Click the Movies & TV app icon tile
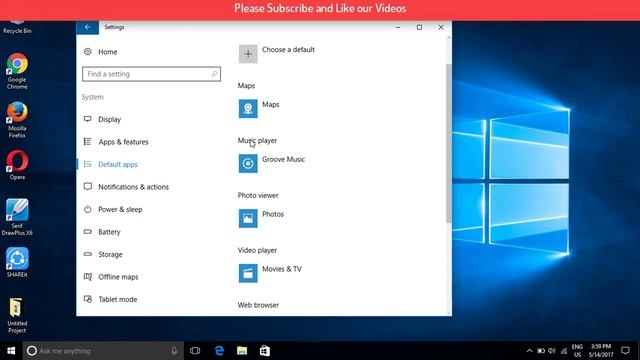Viewport: 640px width, 360px height. click(x=248, y=273)
